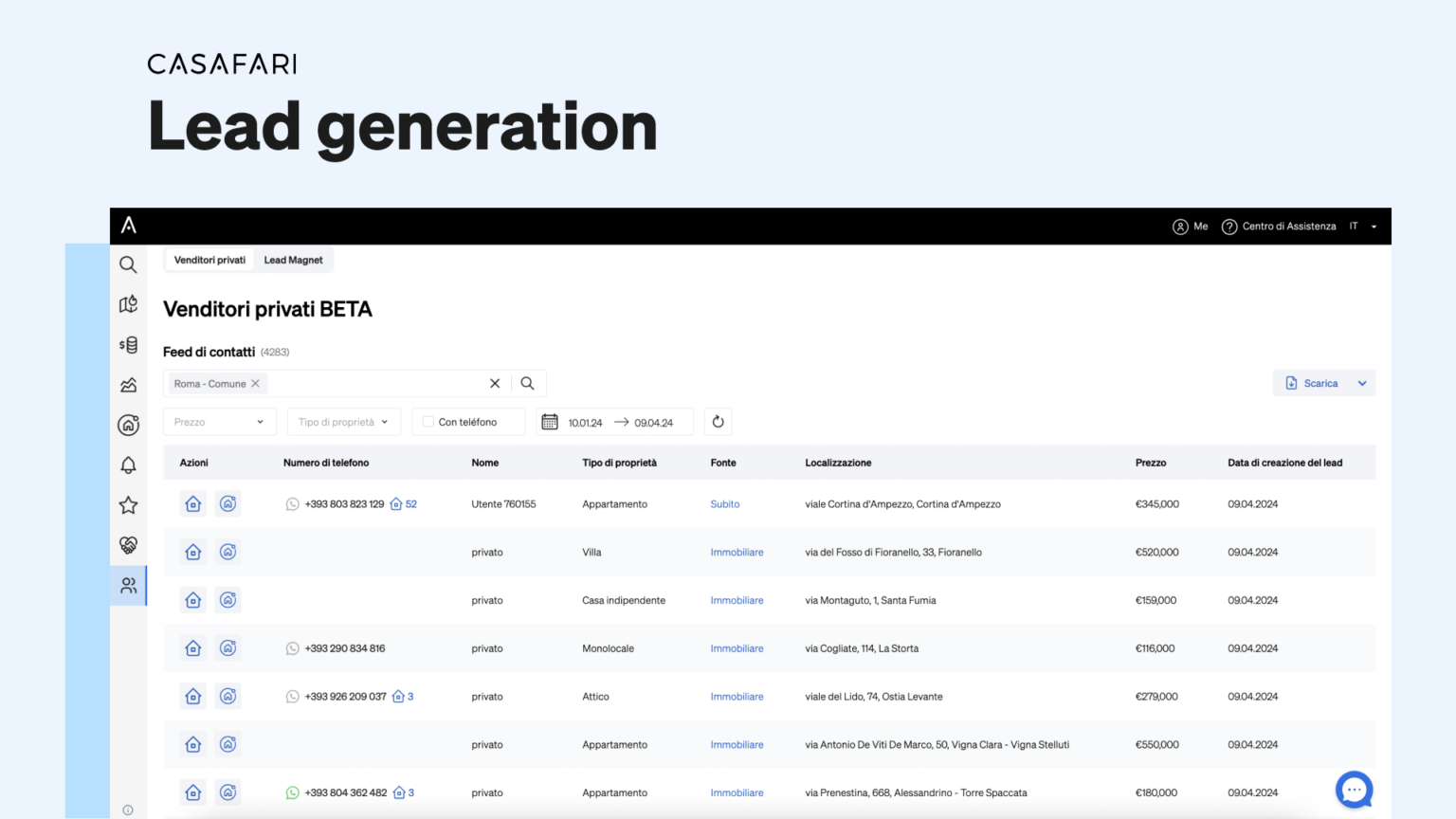1456x819 pixels.
Task: Open the handshake heart sidebar icon
Action: [128, 545]
